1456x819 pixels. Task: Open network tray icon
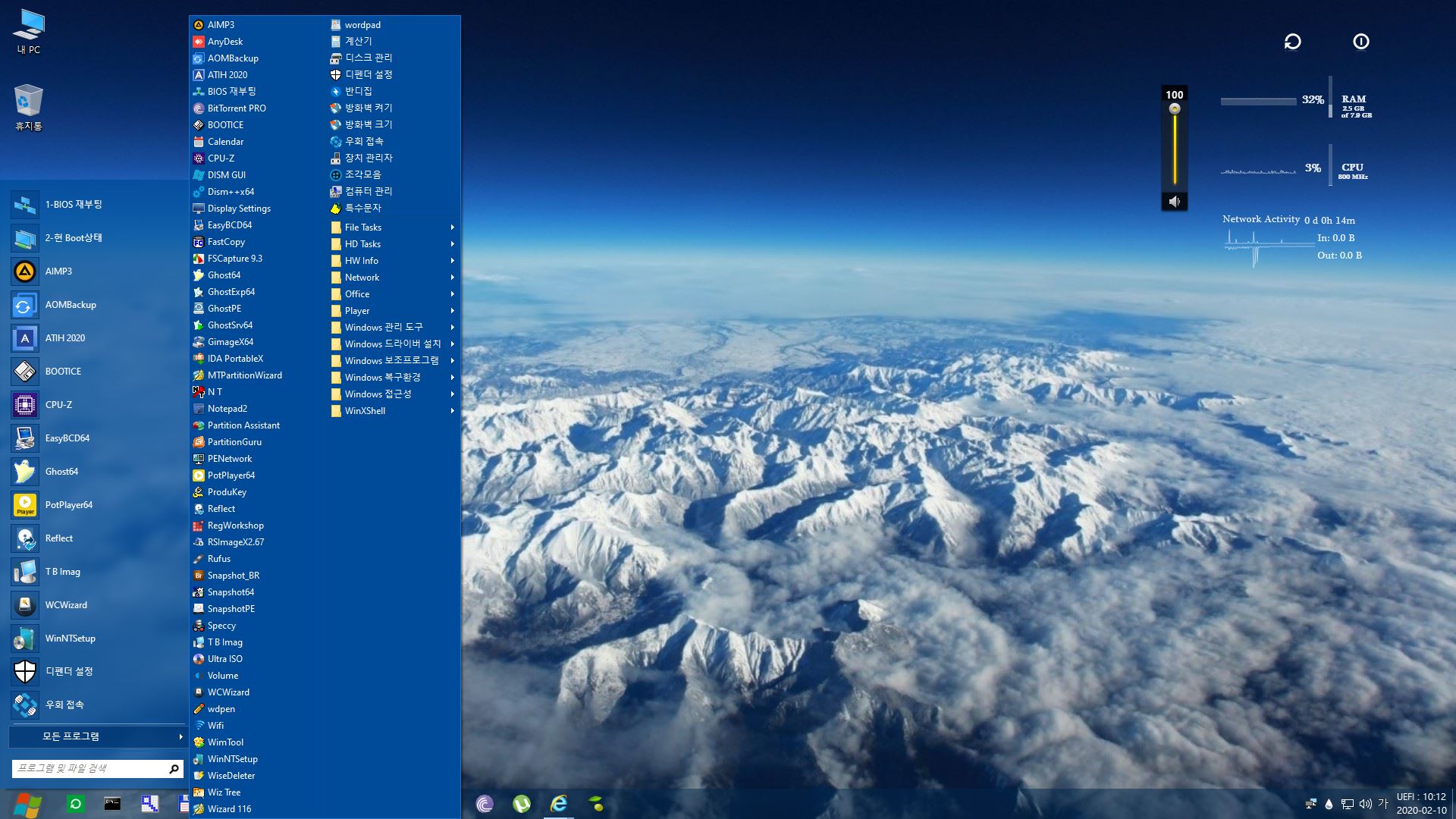(x=1348, y=804)
